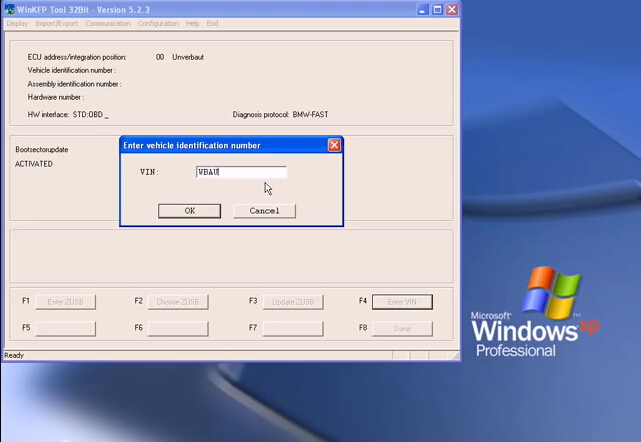Open the Import/Export menu
Image resolution: width=641 pixels, height=442 pixels.
(56, 23)
